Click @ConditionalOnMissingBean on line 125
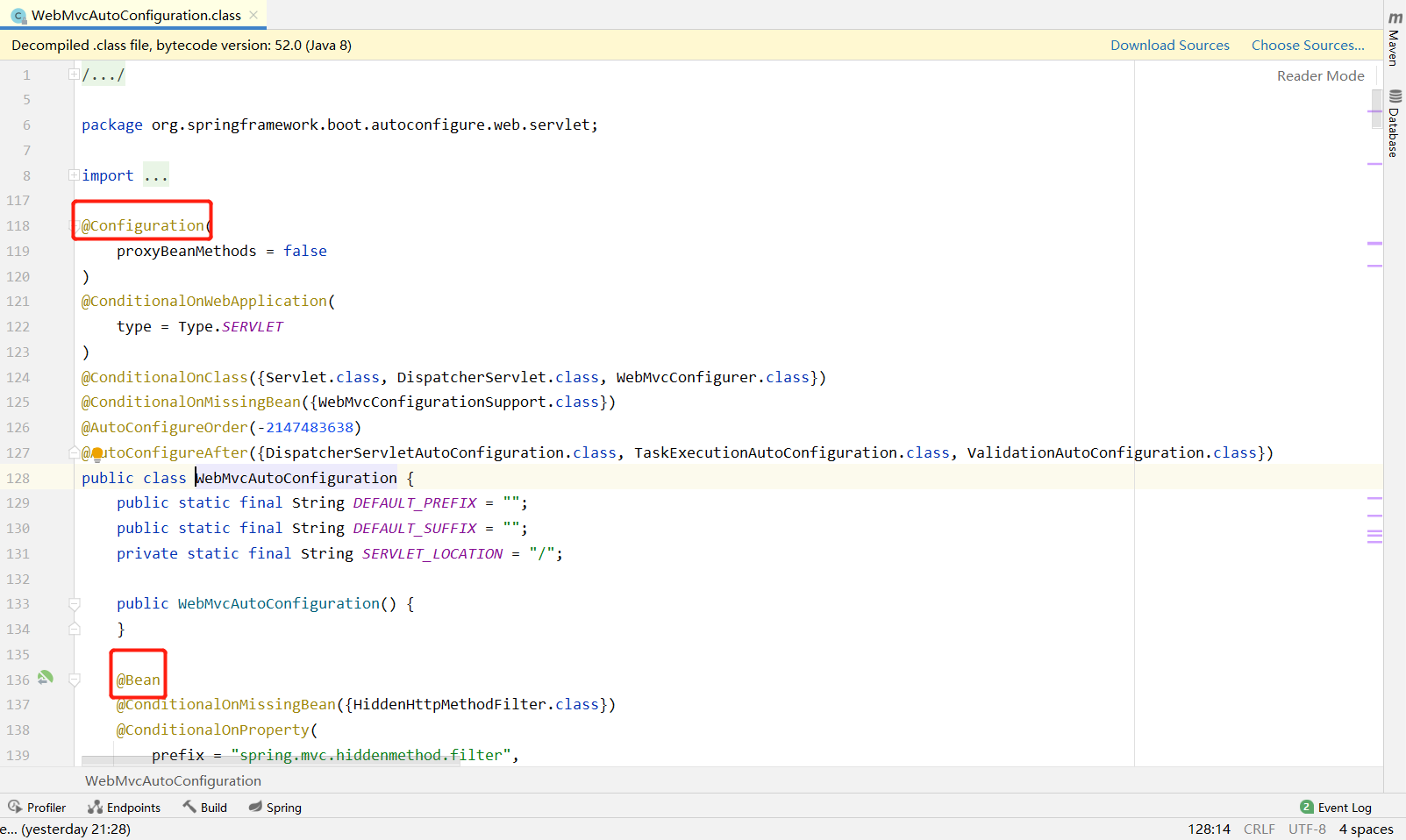 pyautogui.click(x=191, y=402)
